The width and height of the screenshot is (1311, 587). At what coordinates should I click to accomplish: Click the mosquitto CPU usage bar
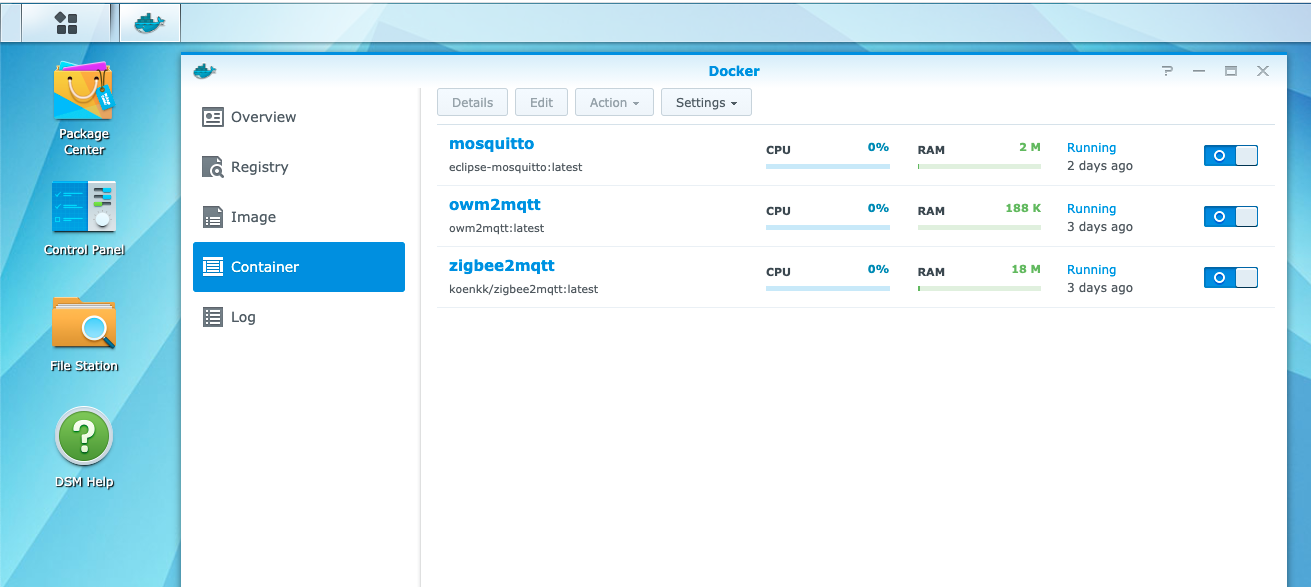(x=827, y=167)
